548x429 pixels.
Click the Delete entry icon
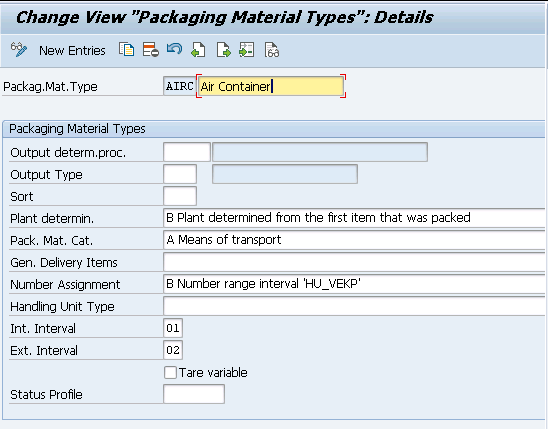tap(151, 50)
